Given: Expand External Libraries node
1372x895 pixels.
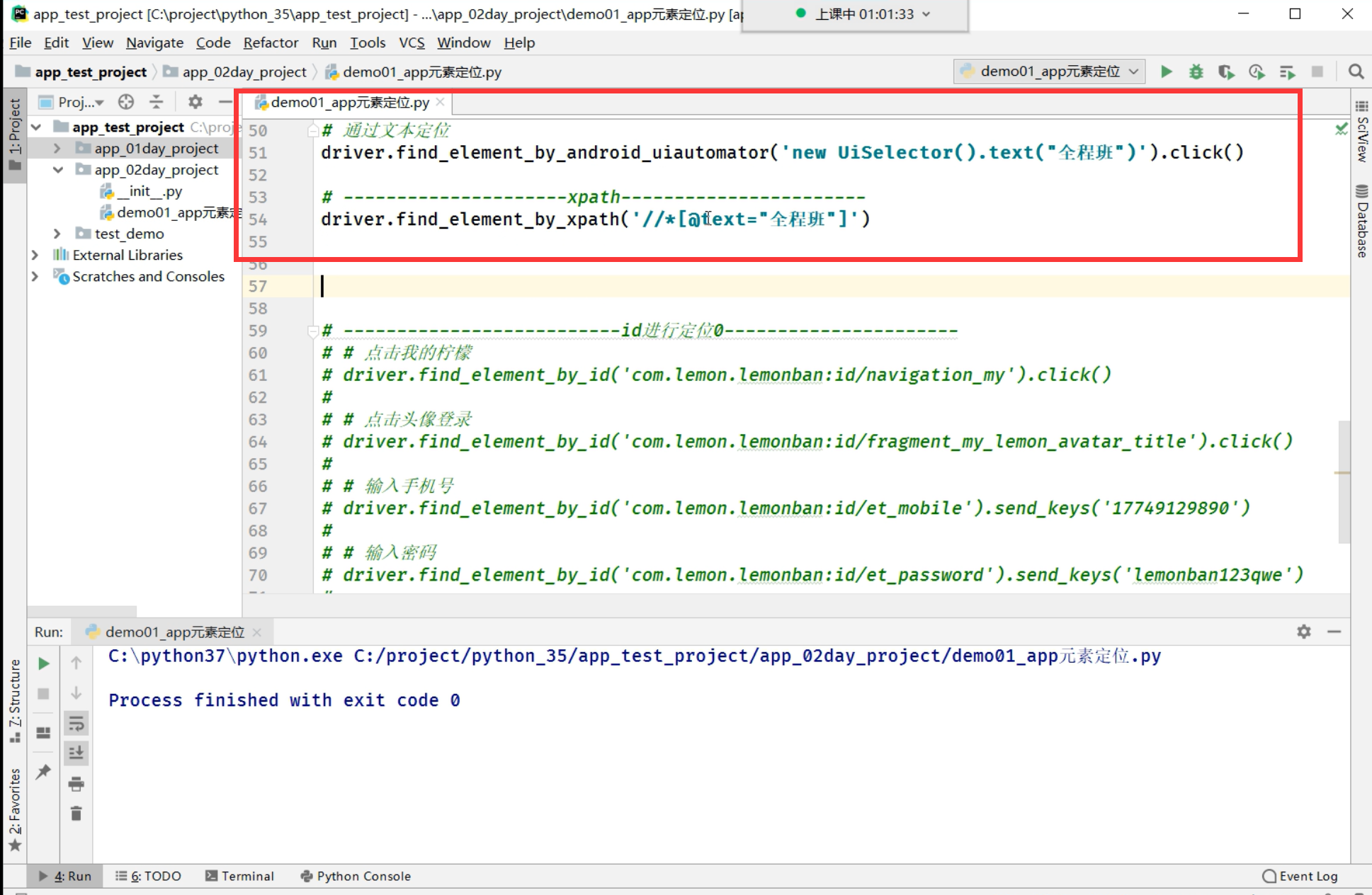Looking at the screenshot, I should coord(35,255).
